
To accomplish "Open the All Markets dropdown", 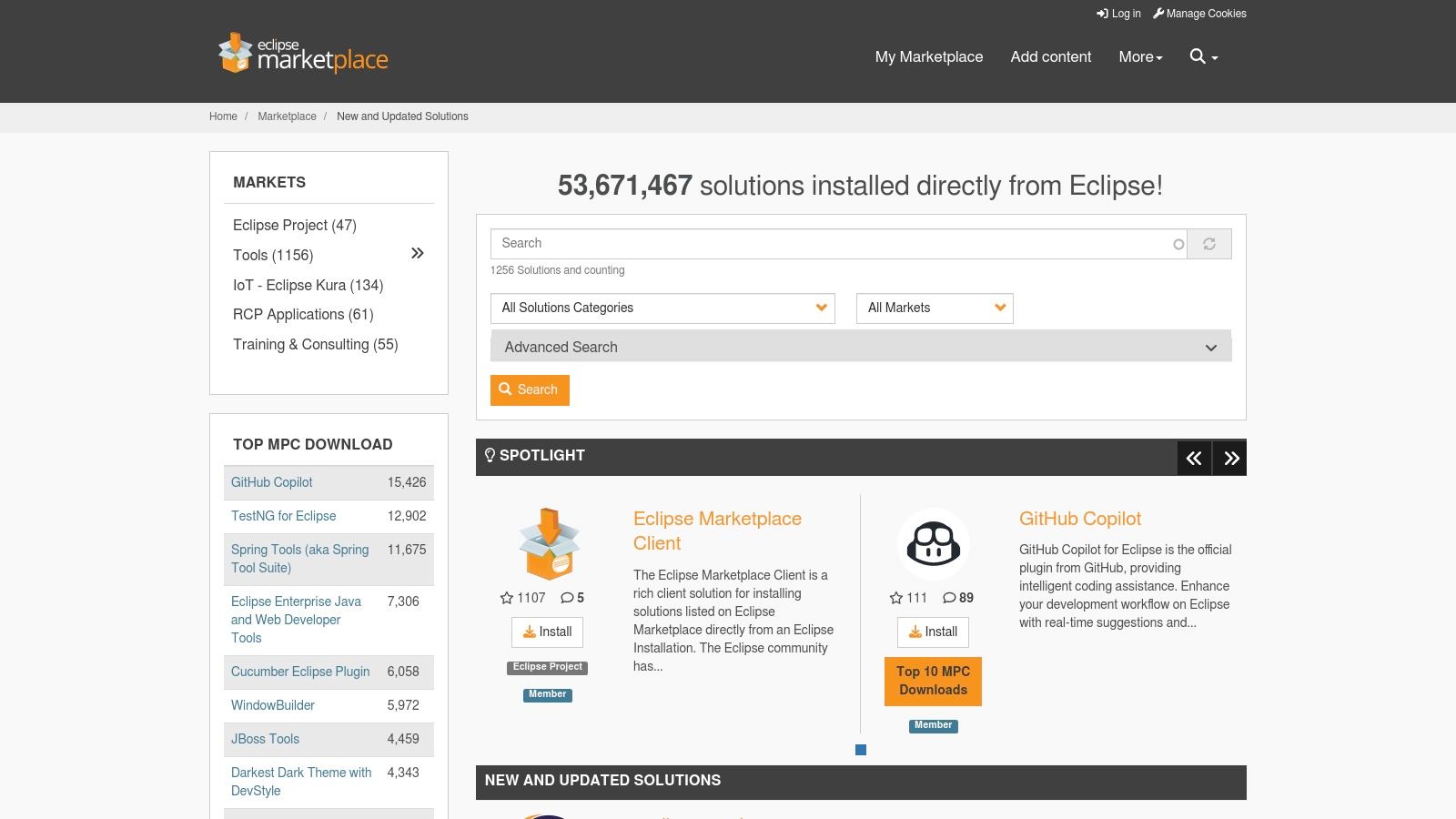I will (x=934, y=308).
